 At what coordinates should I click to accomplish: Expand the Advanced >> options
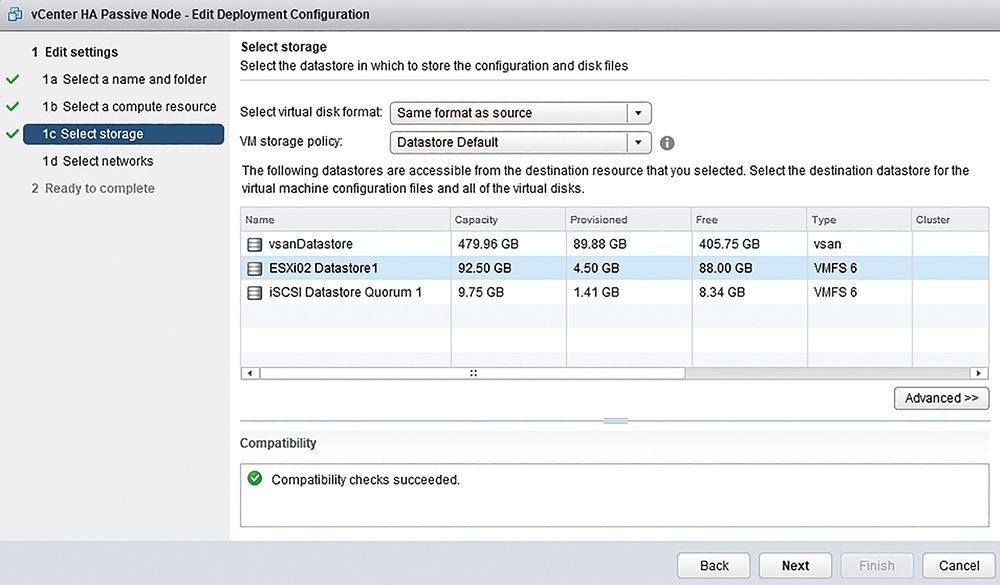click(x=941, y=398)
